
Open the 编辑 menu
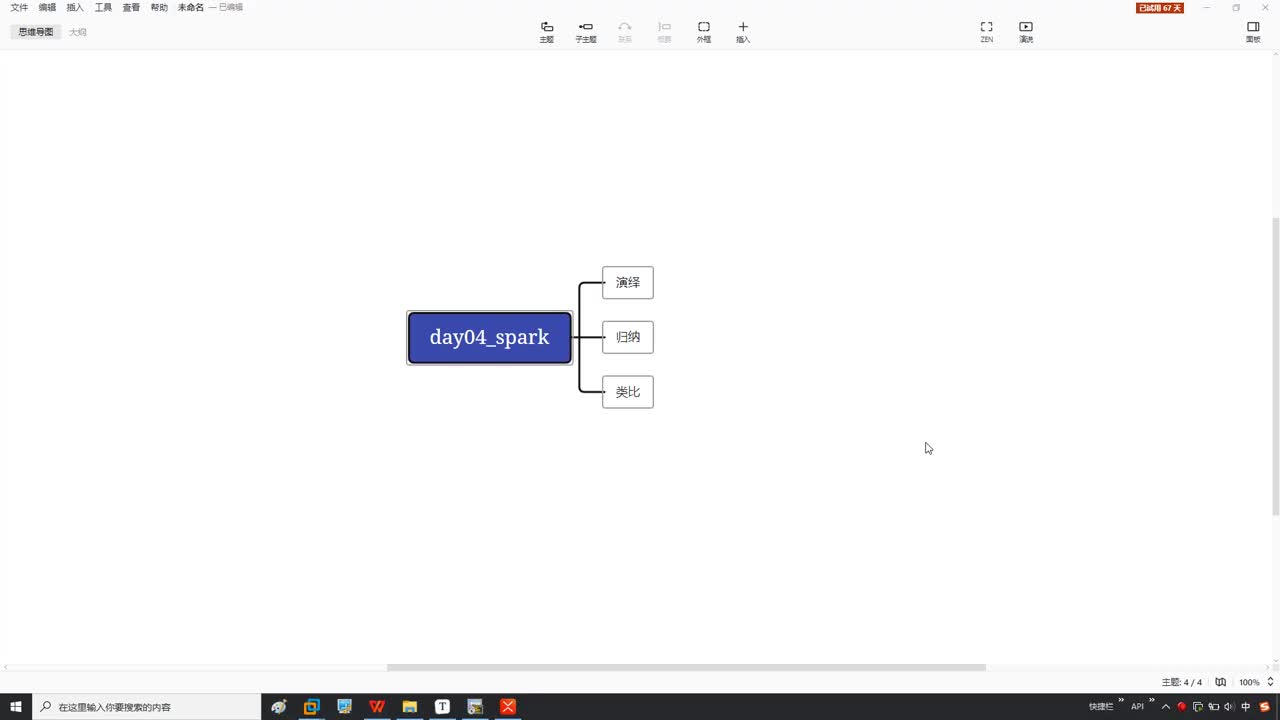point(47,7)
